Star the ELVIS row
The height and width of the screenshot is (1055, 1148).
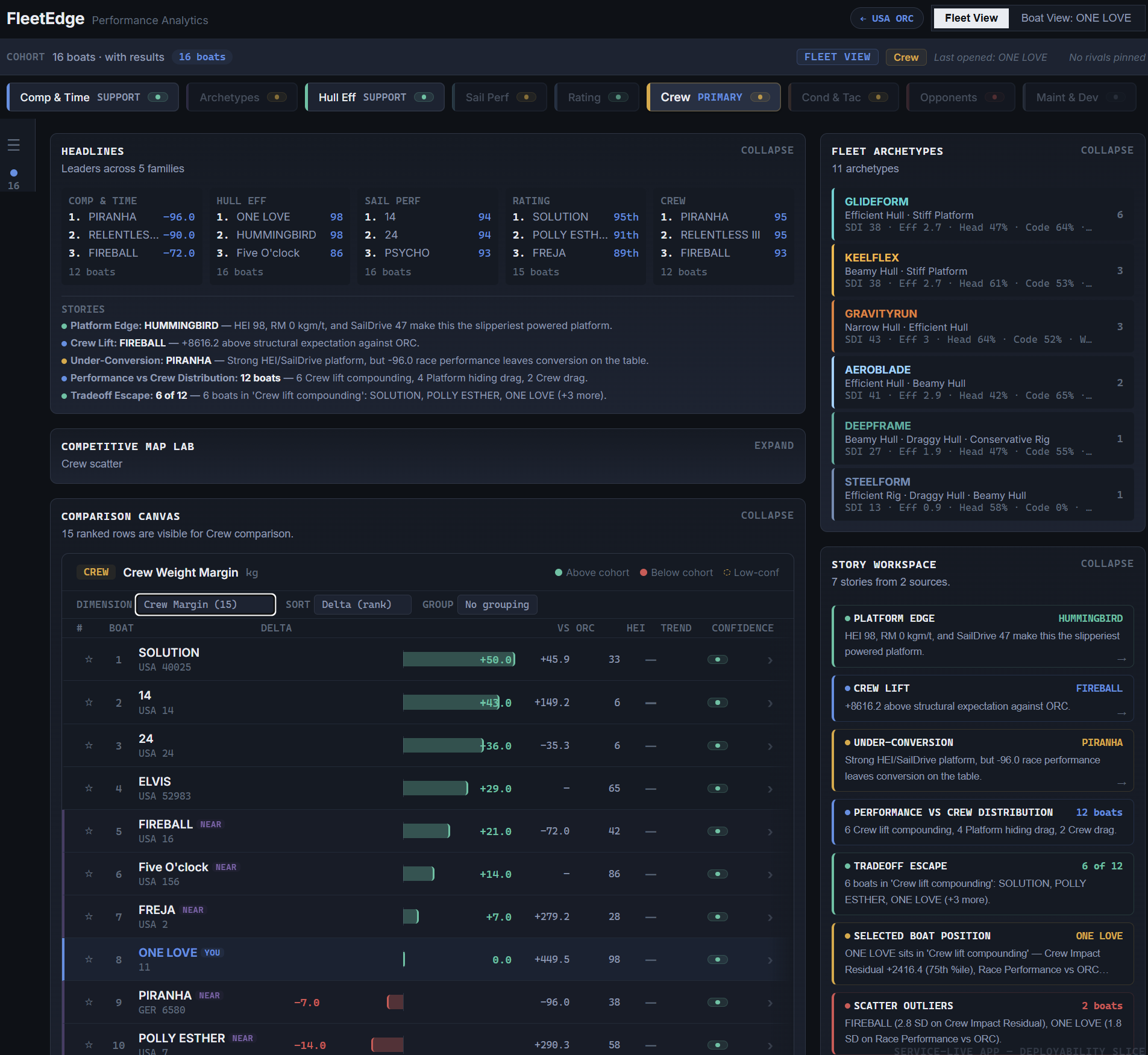tap(89, 788)
